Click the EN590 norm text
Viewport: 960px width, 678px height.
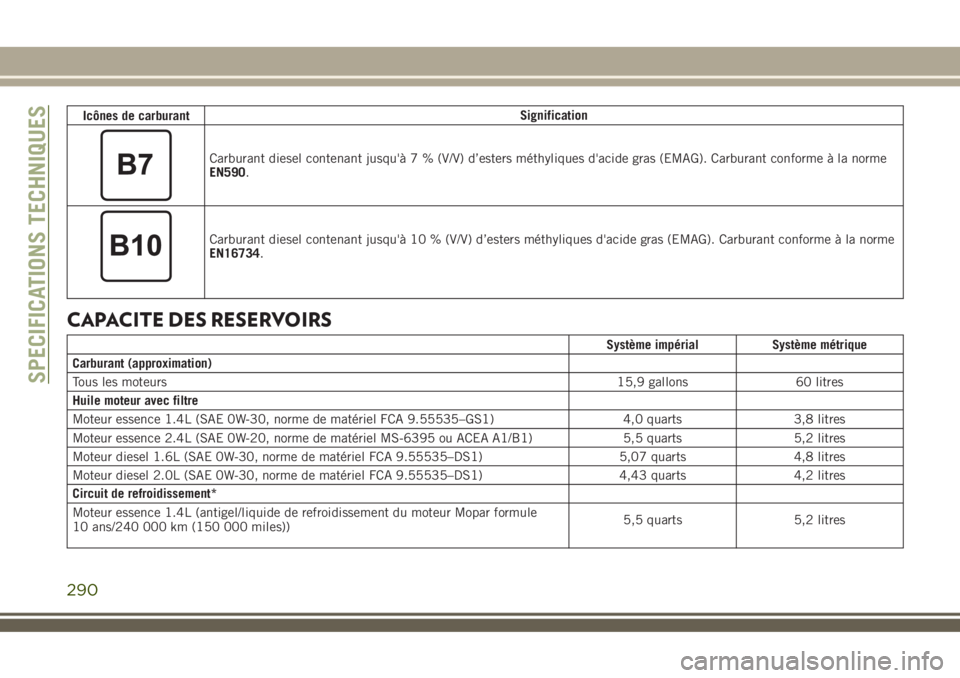pos(228,173)
